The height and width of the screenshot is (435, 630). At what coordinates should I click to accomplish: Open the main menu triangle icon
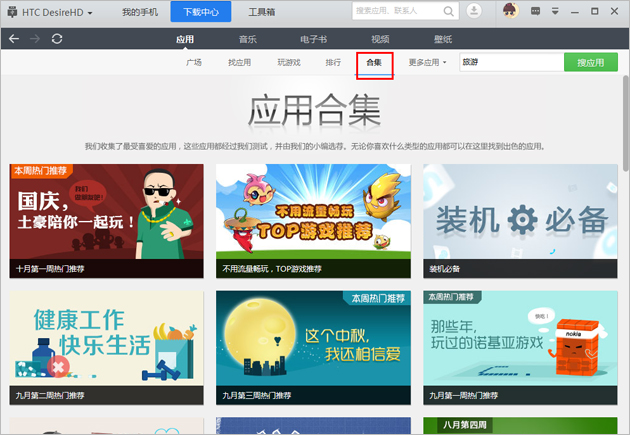coord(555,11)
